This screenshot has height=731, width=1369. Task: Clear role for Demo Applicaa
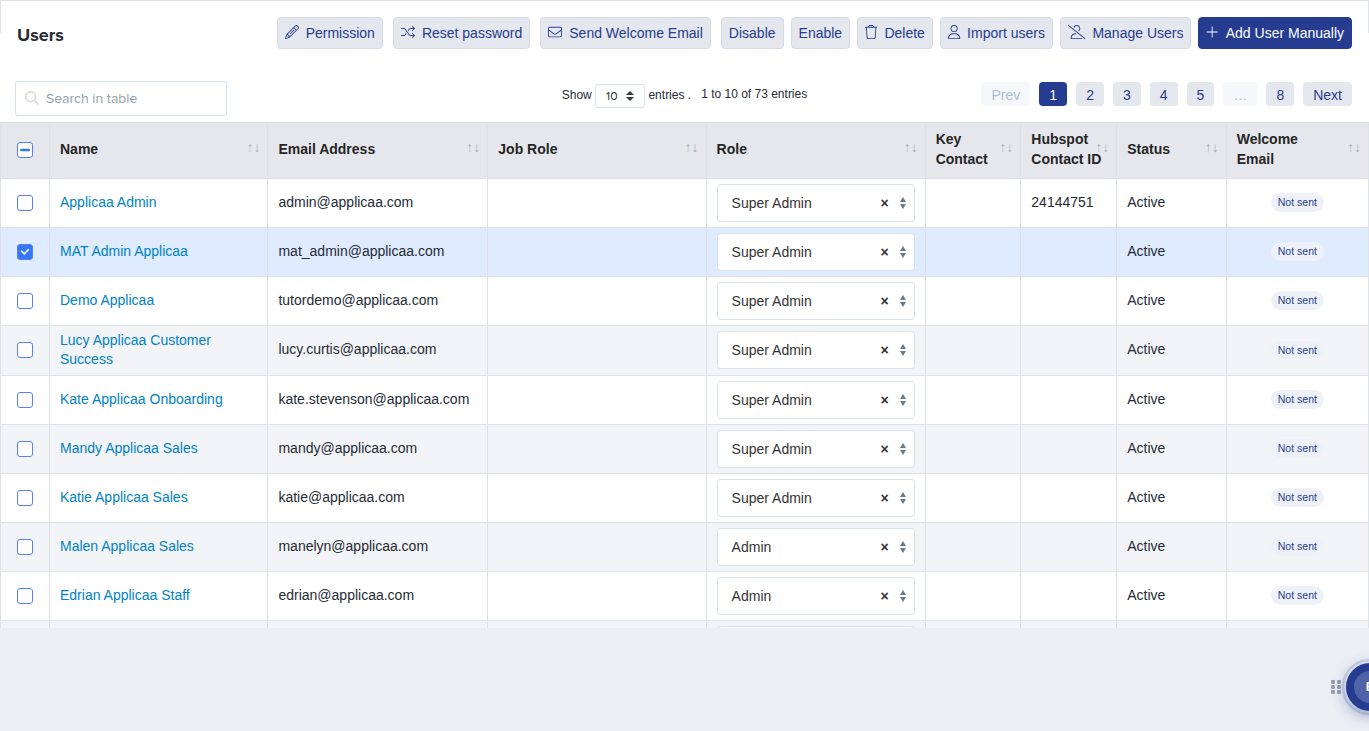coord(884,301)
